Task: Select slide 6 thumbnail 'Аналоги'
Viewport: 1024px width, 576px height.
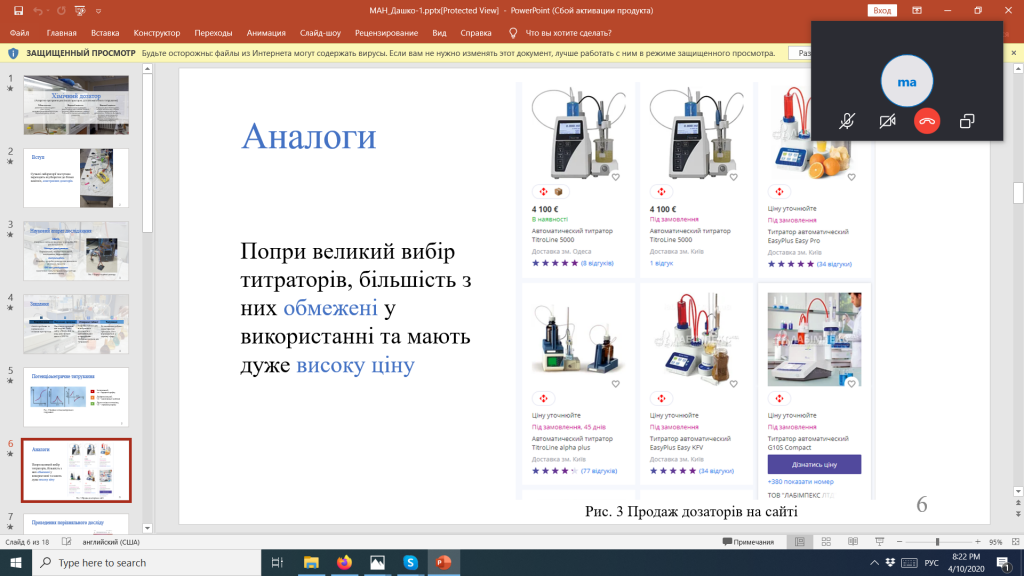Action: 76,470
